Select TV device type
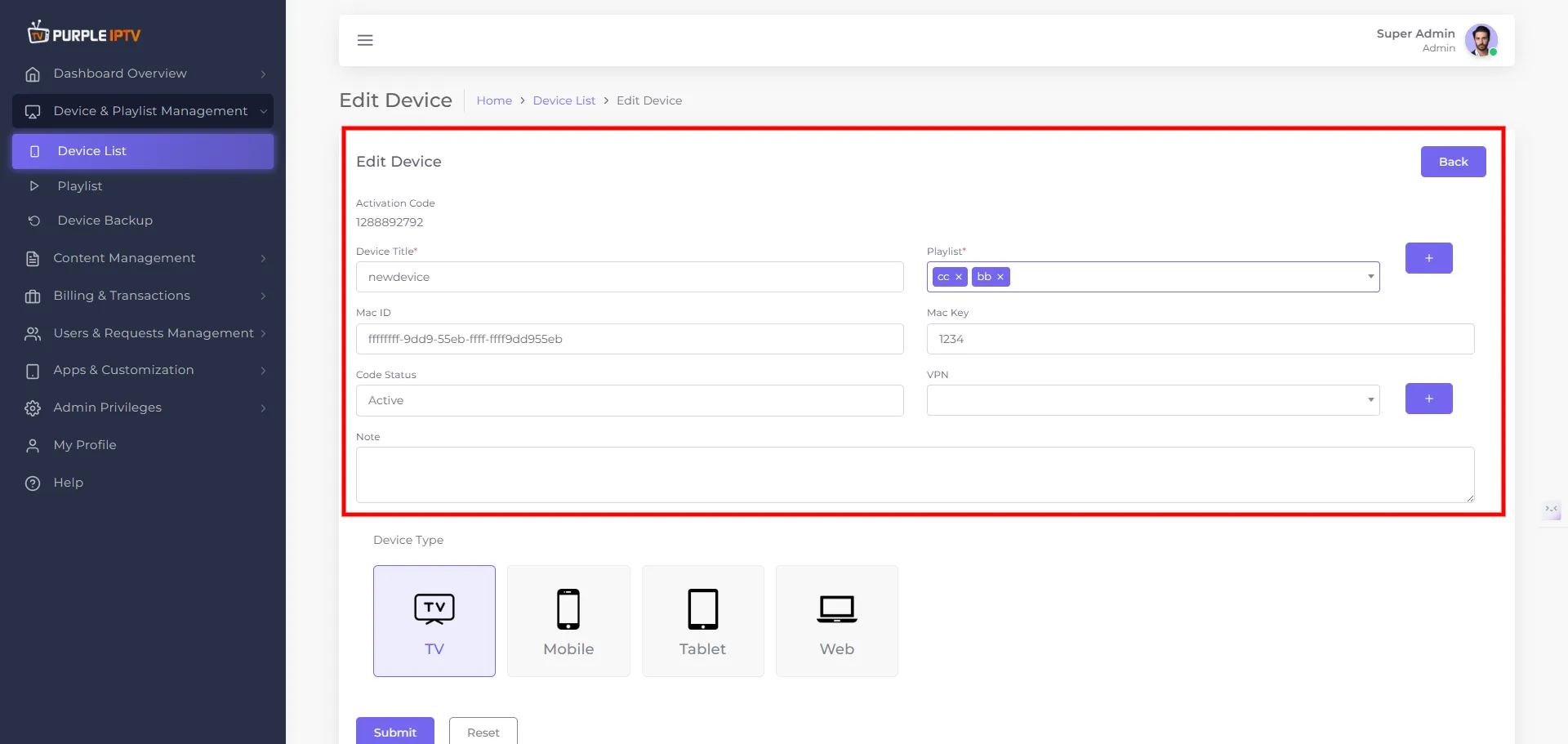Screen dimensions: 1568x744 click(x=434, y=621)
